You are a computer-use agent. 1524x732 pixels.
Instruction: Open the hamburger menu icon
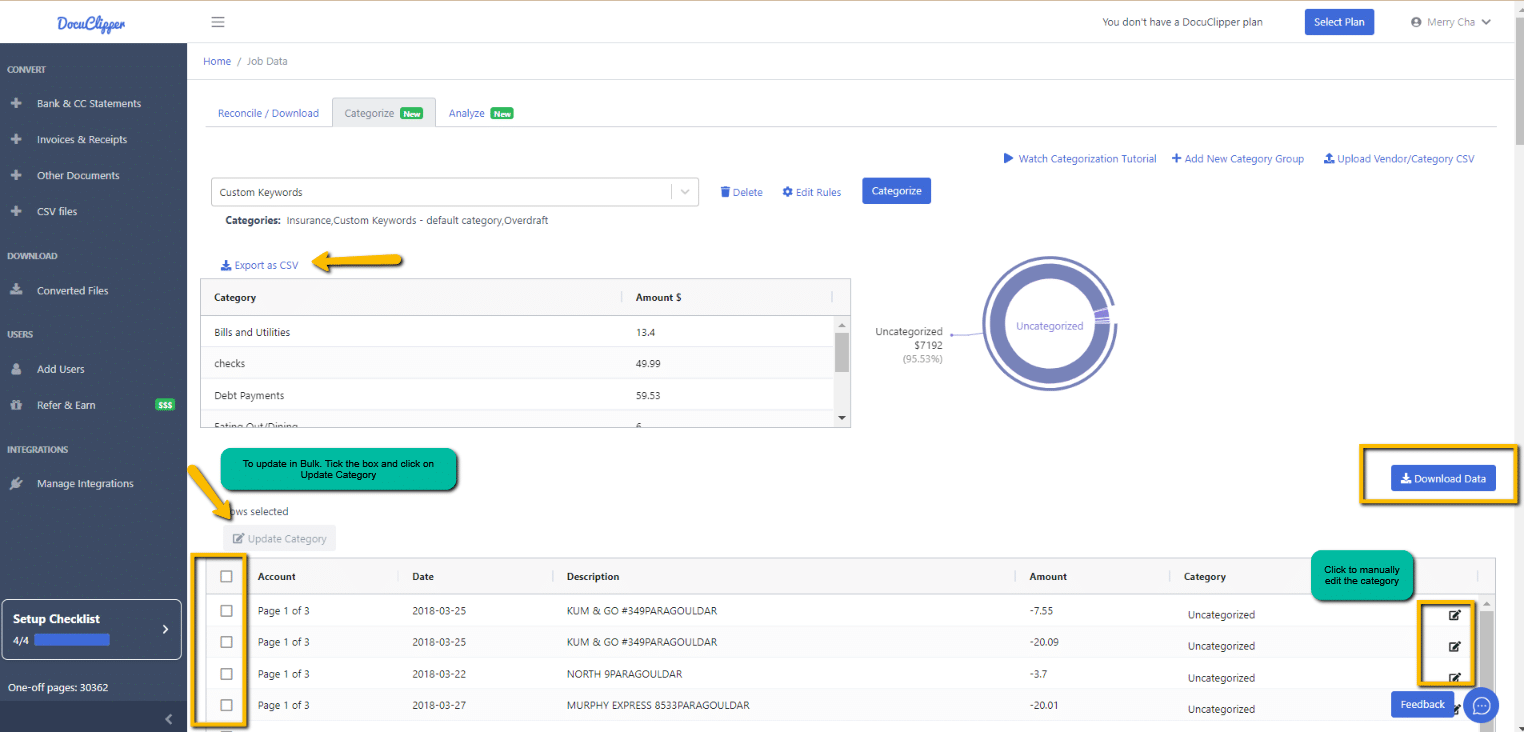[x=218, y=22]
